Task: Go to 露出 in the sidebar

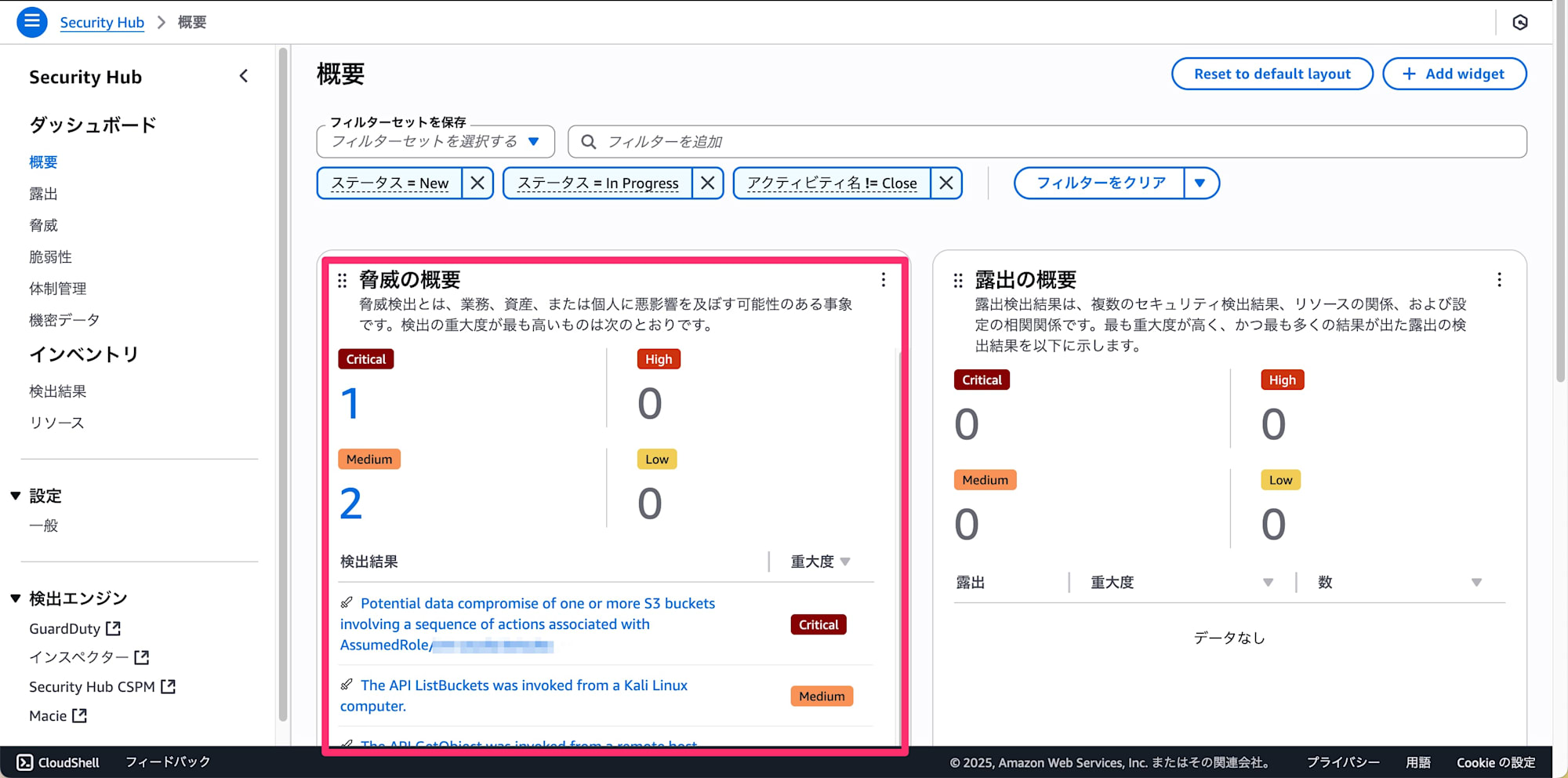Action: 43,194
